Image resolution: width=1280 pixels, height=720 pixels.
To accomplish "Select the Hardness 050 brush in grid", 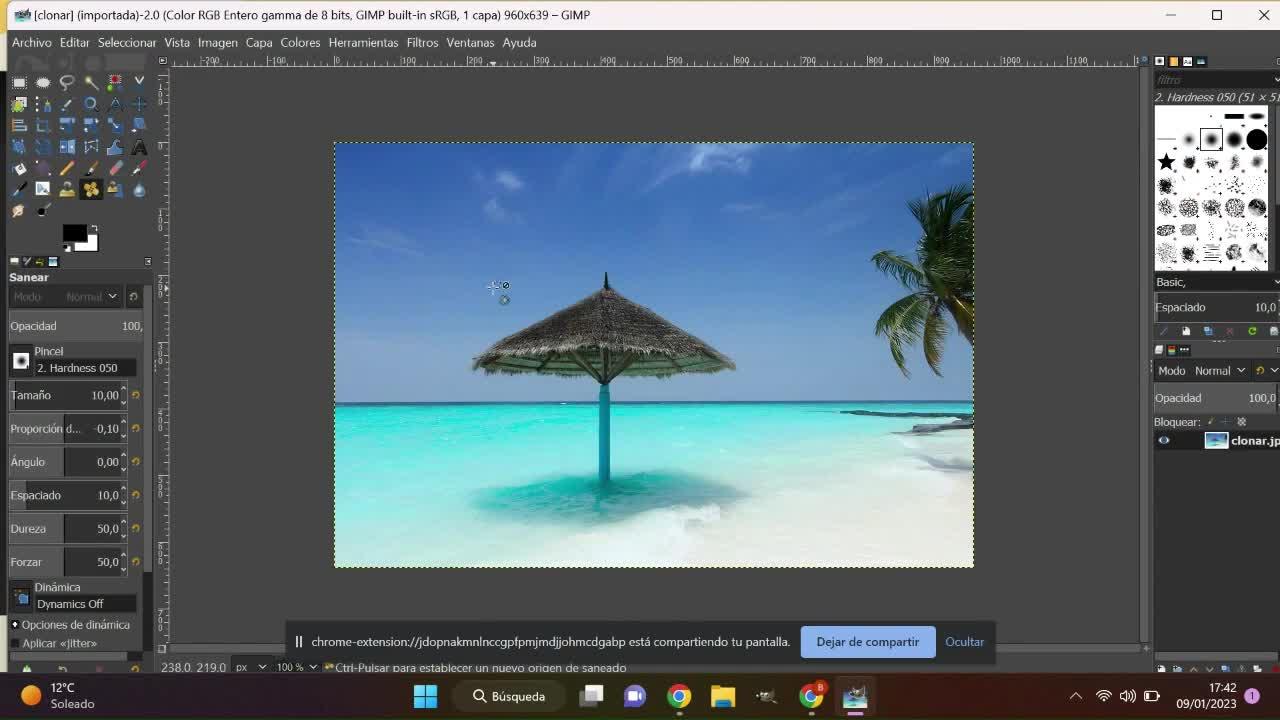I will 1211,139.
